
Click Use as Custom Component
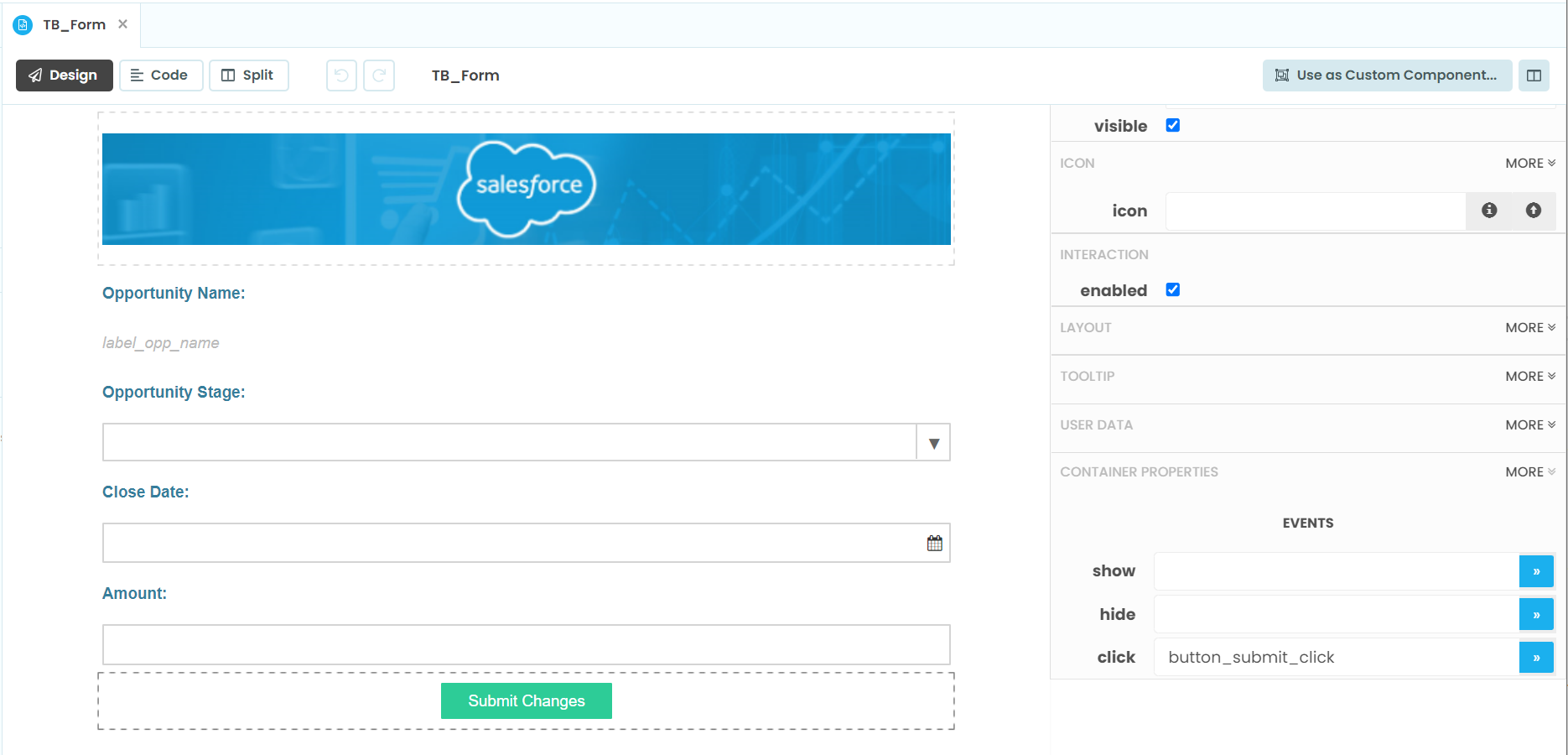point(1387,75)
